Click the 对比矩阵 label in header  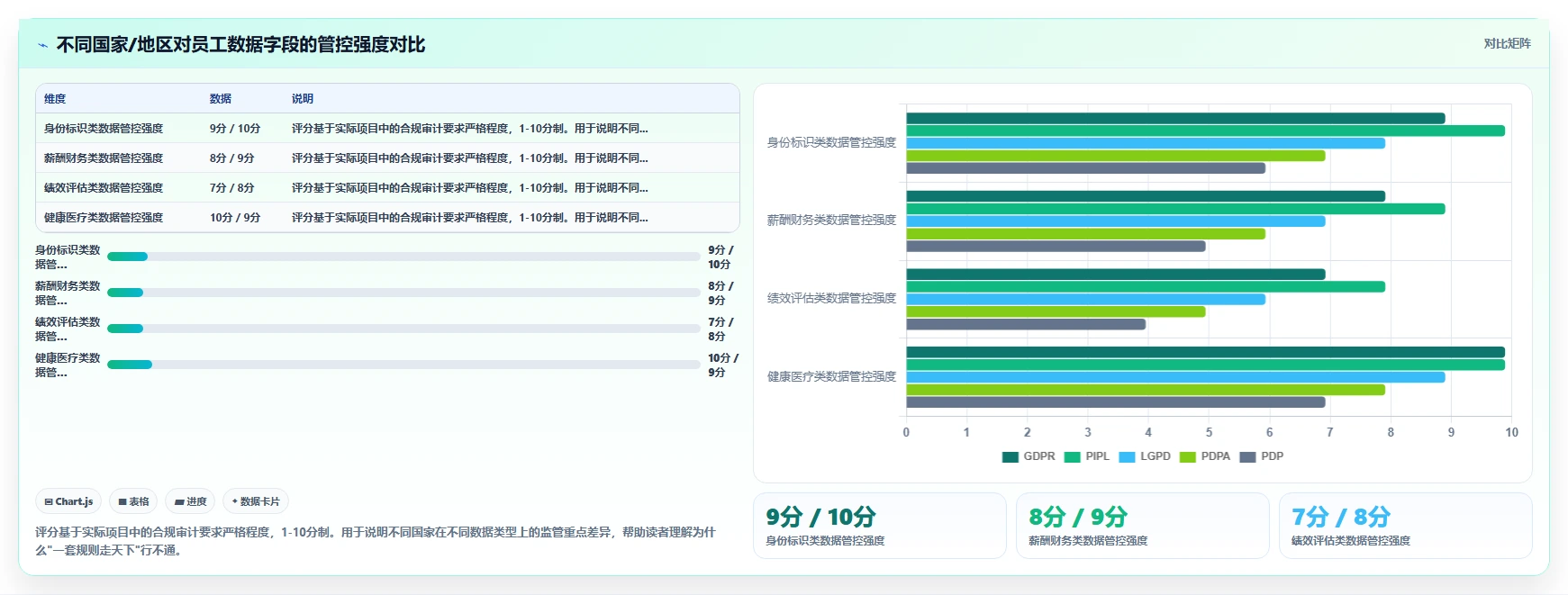click(x=1507, y=43)
